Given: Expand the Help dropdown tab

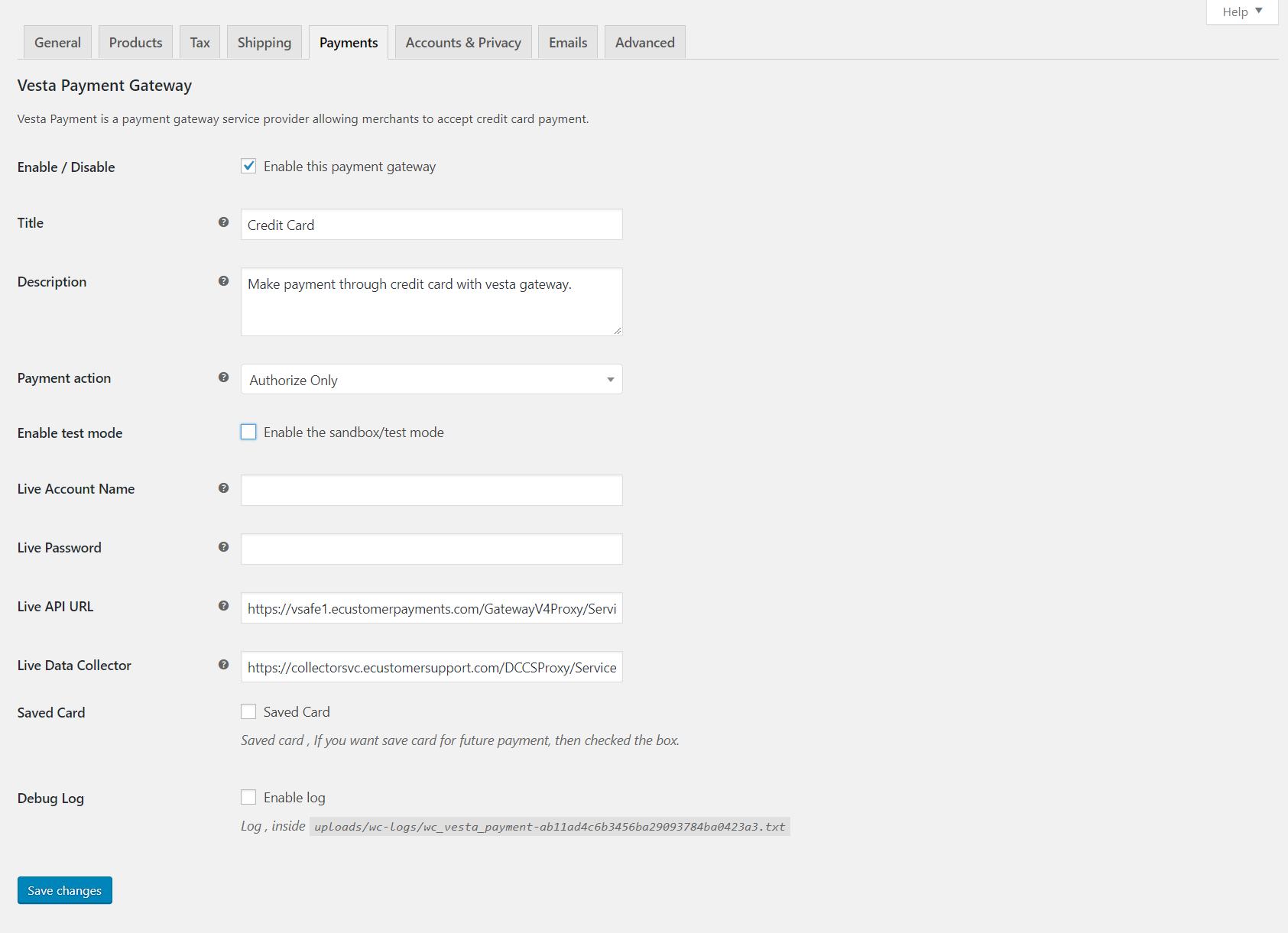Looking at the screenshot, I should pos(1242,11).
